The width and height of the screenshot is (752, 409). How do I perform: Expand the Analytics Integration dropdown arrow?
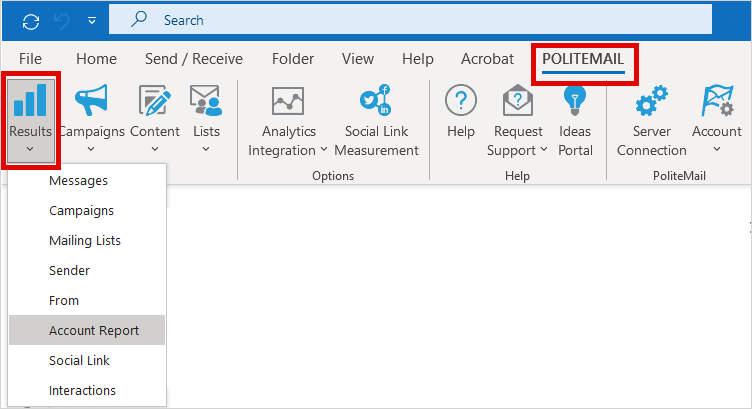click(324, 150)
